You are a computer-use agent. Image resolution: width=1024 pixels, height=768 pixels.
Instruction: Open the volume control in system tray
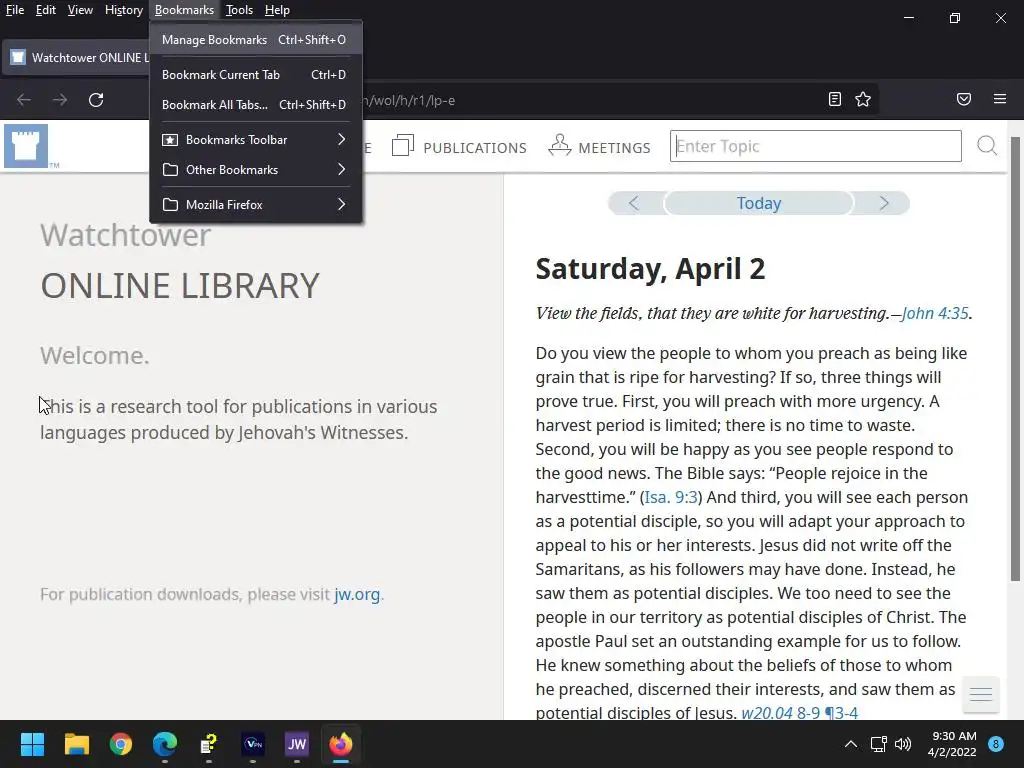click(903, 744)
